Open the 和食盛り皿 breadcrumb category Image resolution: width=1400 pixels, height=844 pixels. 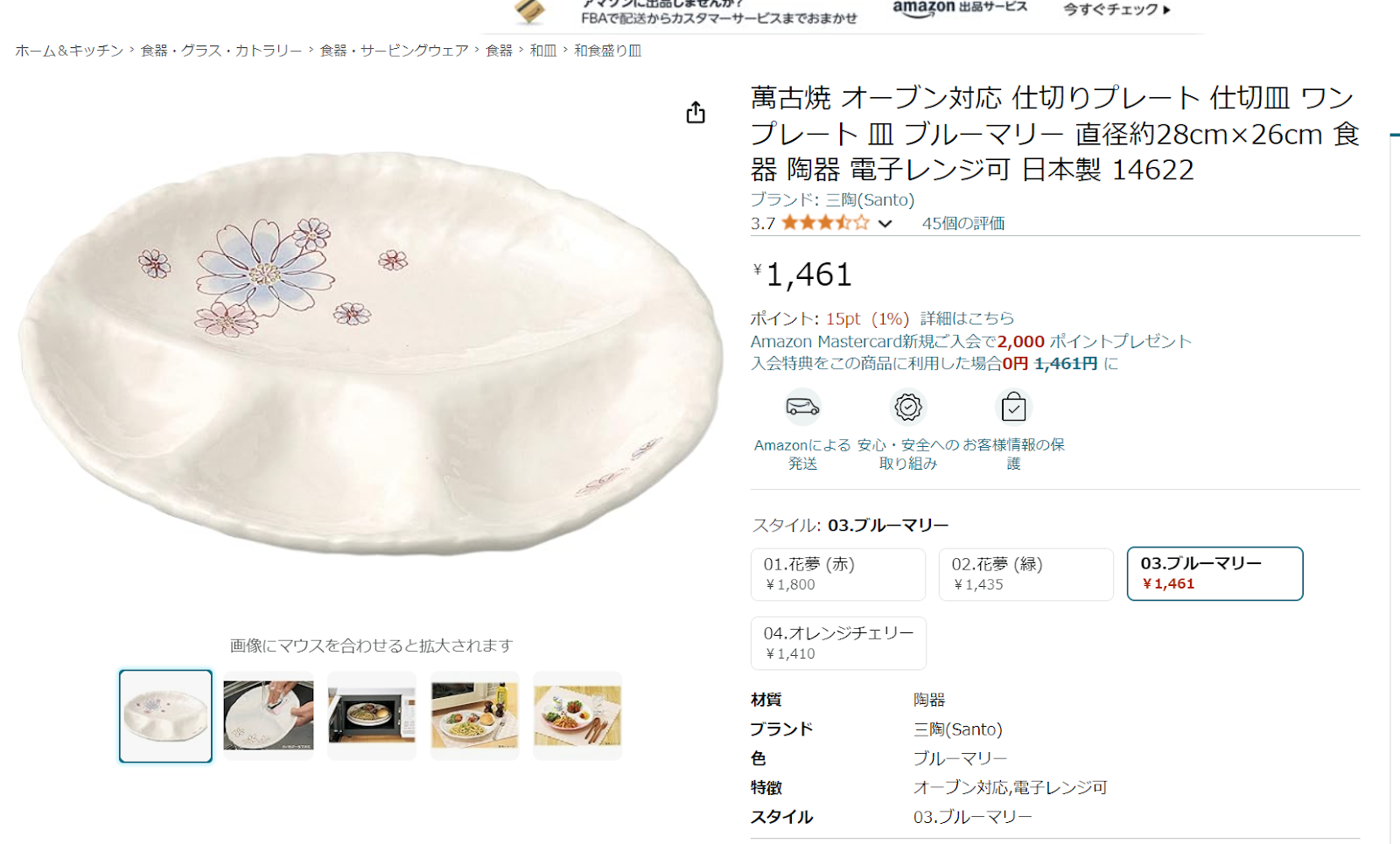coord(607,51)
